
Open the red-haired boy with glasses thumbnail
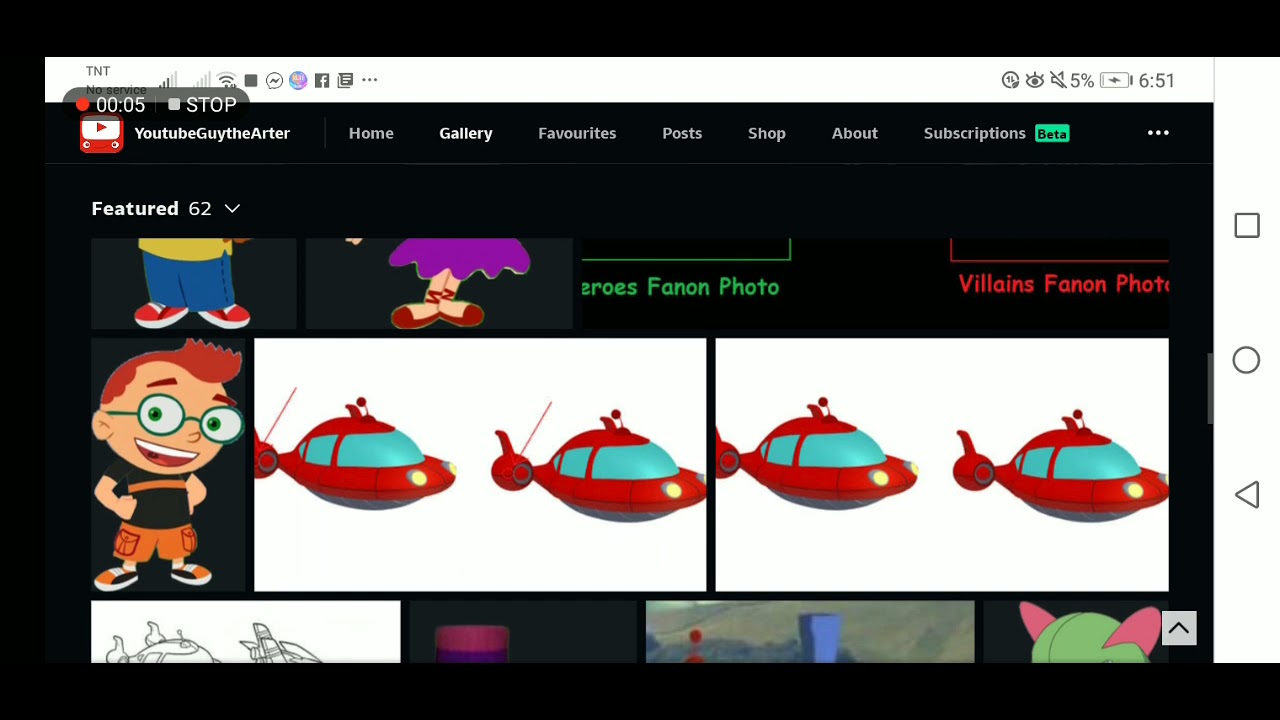tap(168, 465)
